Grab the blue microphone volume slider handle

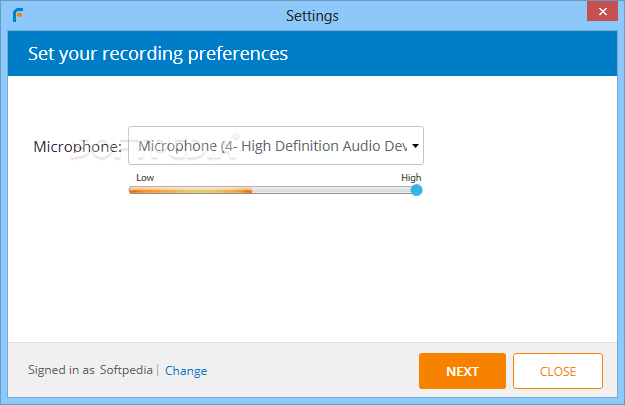(x=417, y=190)
